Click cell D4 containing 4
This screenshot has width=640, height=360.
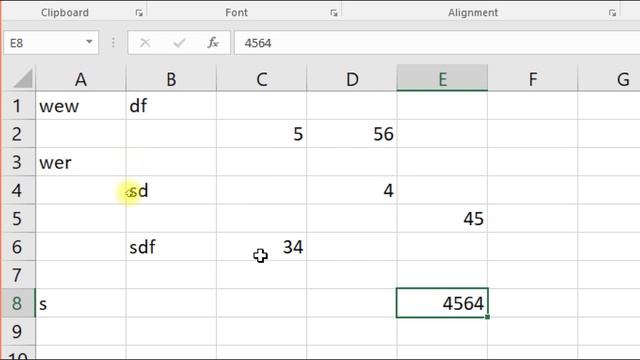(352, 190)
